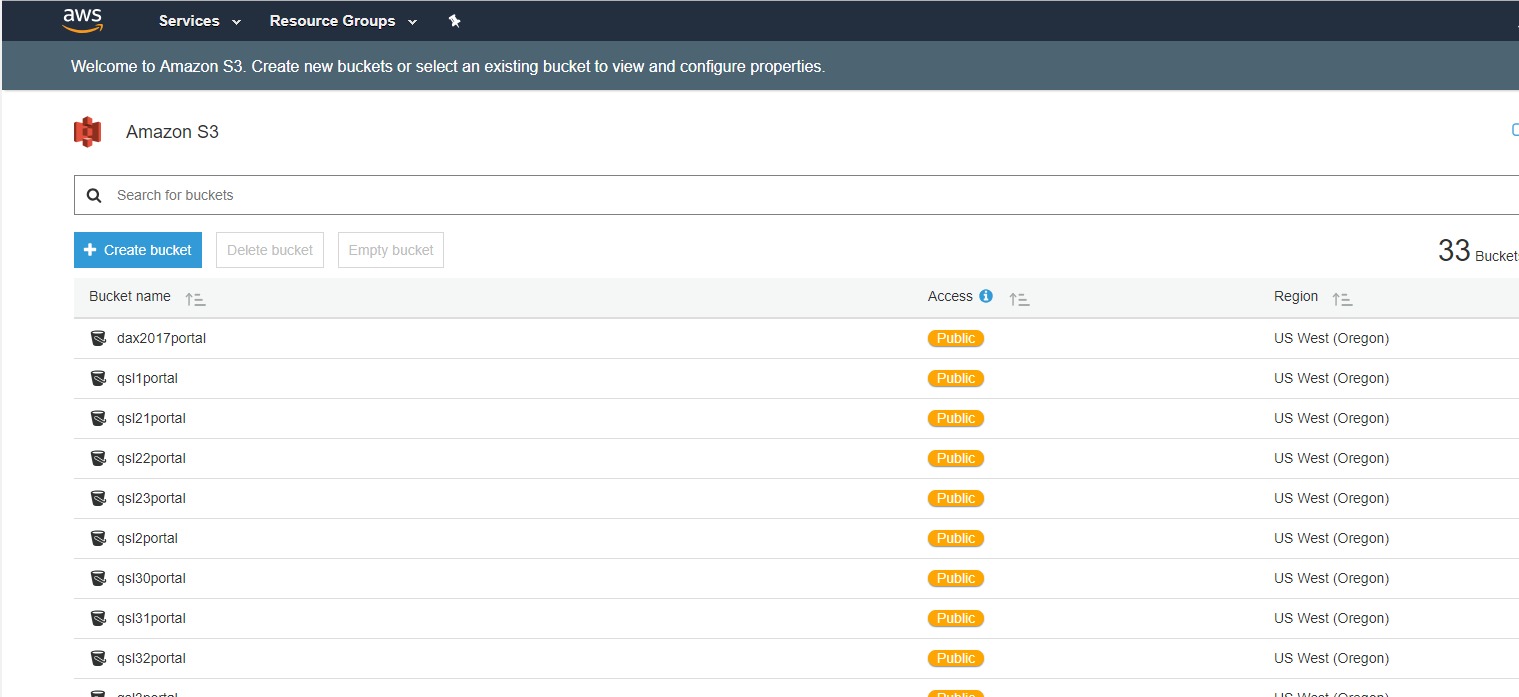Click the AWS logo home icon
Image resolution: width=1519 pixels, height=697 pixels.
tap(83, 20)
